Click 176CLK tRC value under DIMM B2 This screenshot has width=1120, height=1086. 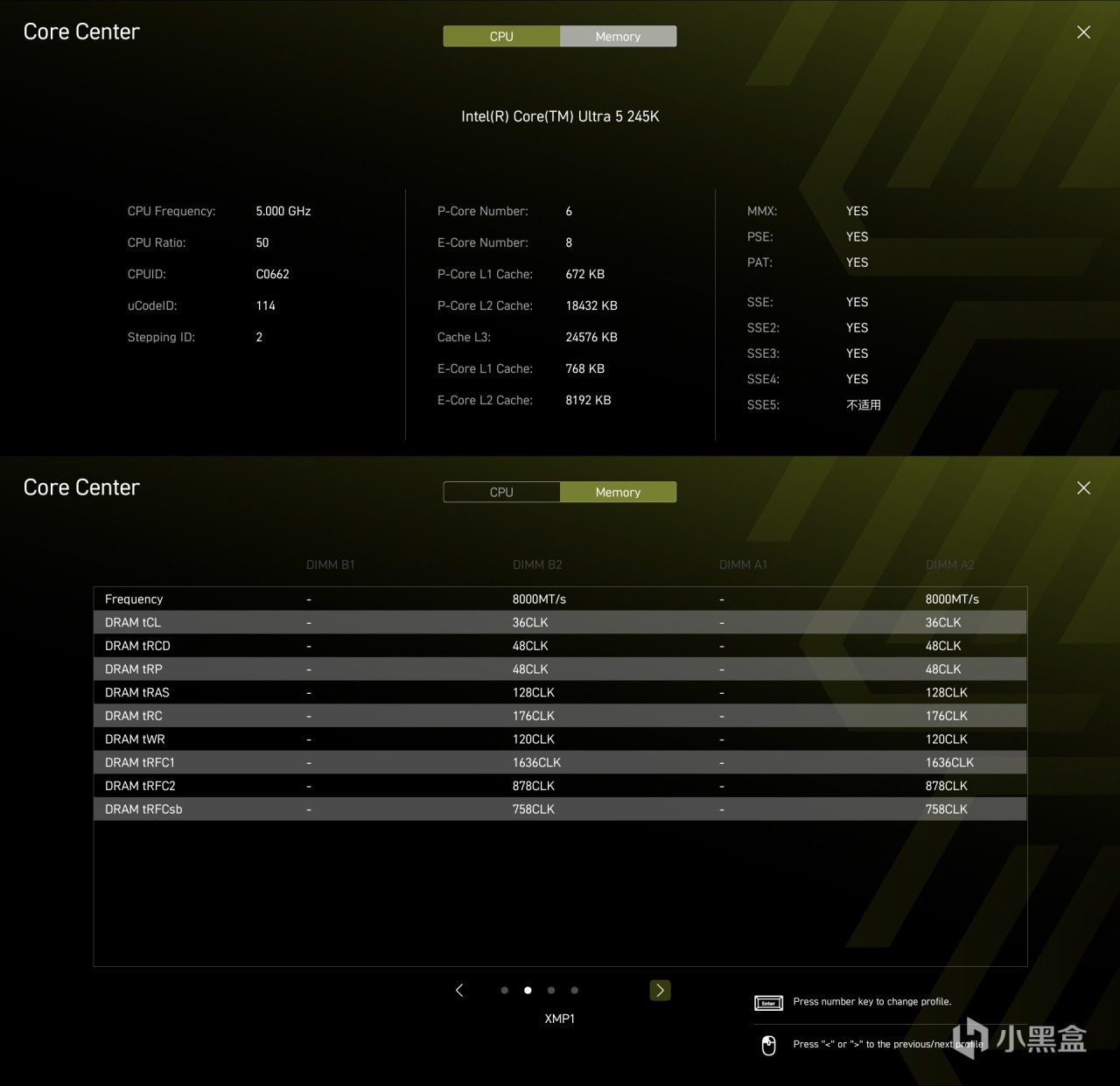534,716
